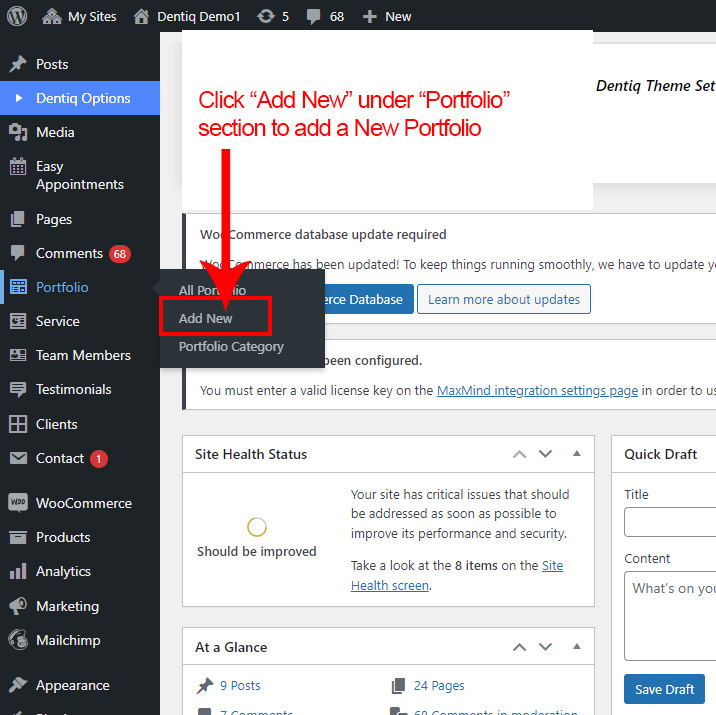Screen dimensions: 716x715
Task: Open the Marketing megaphone icon
Action: 18,606
